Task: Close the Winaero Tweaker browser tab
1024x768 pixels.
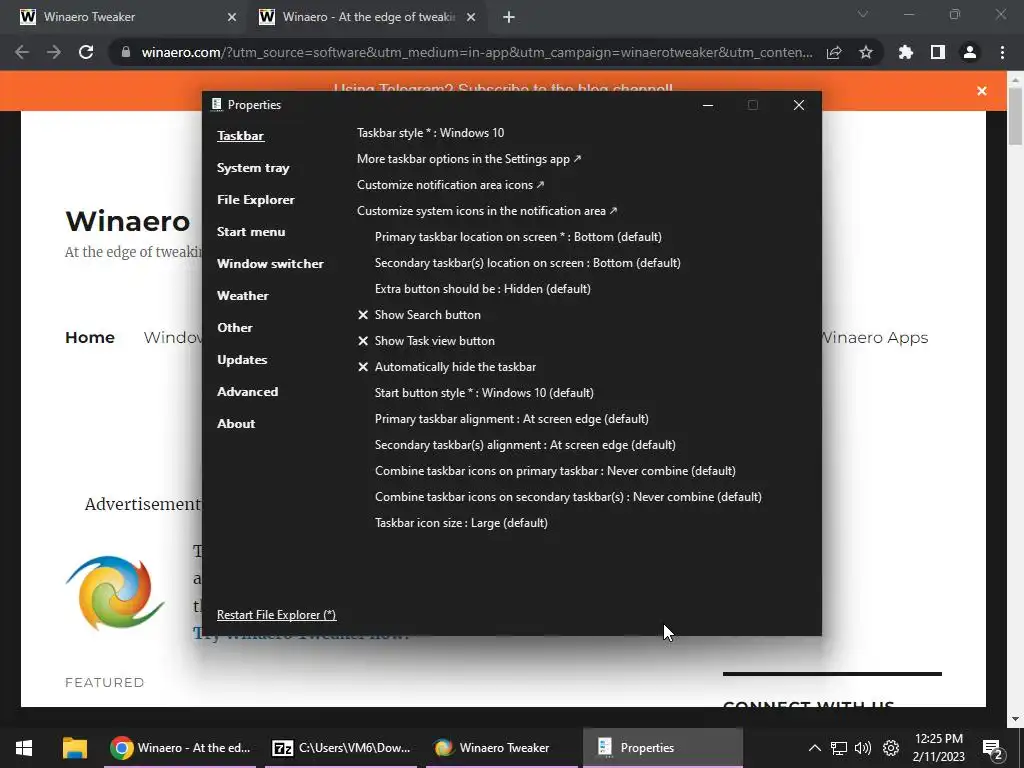Action: 232,18
